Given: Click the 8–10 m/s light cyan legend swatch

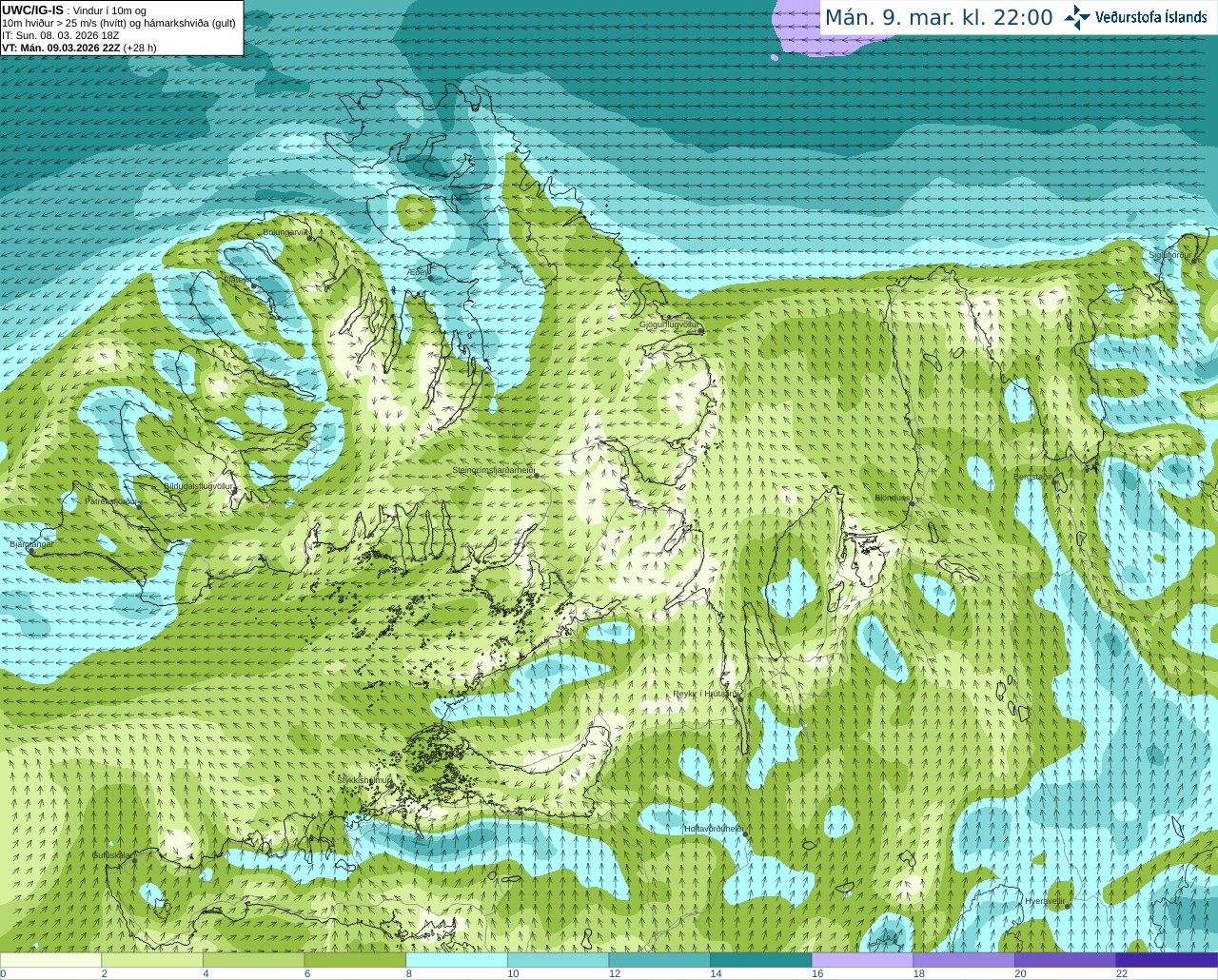Looking at the screenshot, I should pyautogui.click(x=457, y=960).
